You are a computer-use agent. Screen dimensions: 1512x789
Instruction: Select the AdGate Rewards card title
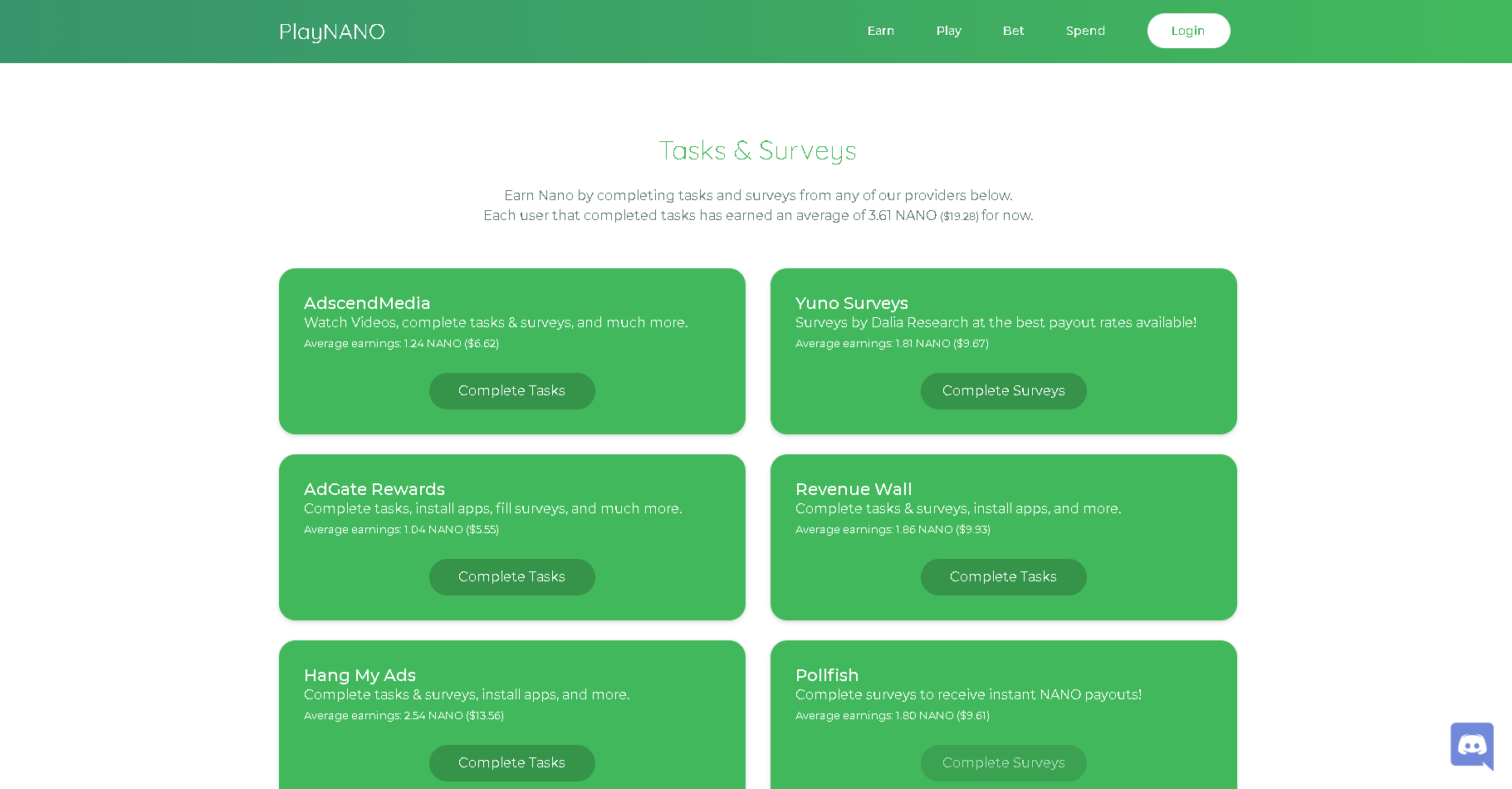(374, 489)
